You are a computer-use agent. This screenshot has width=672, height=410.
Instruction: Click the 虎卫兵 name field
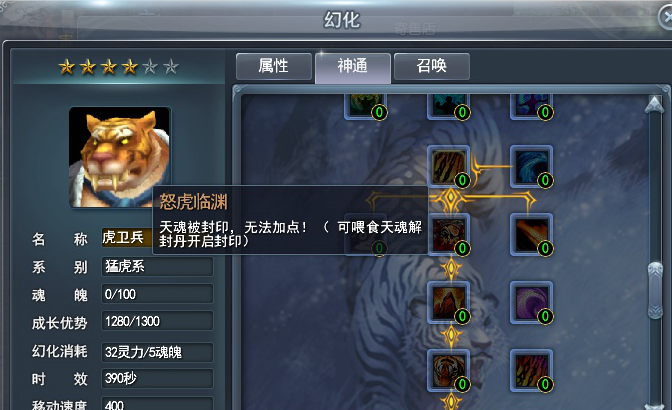127,238
